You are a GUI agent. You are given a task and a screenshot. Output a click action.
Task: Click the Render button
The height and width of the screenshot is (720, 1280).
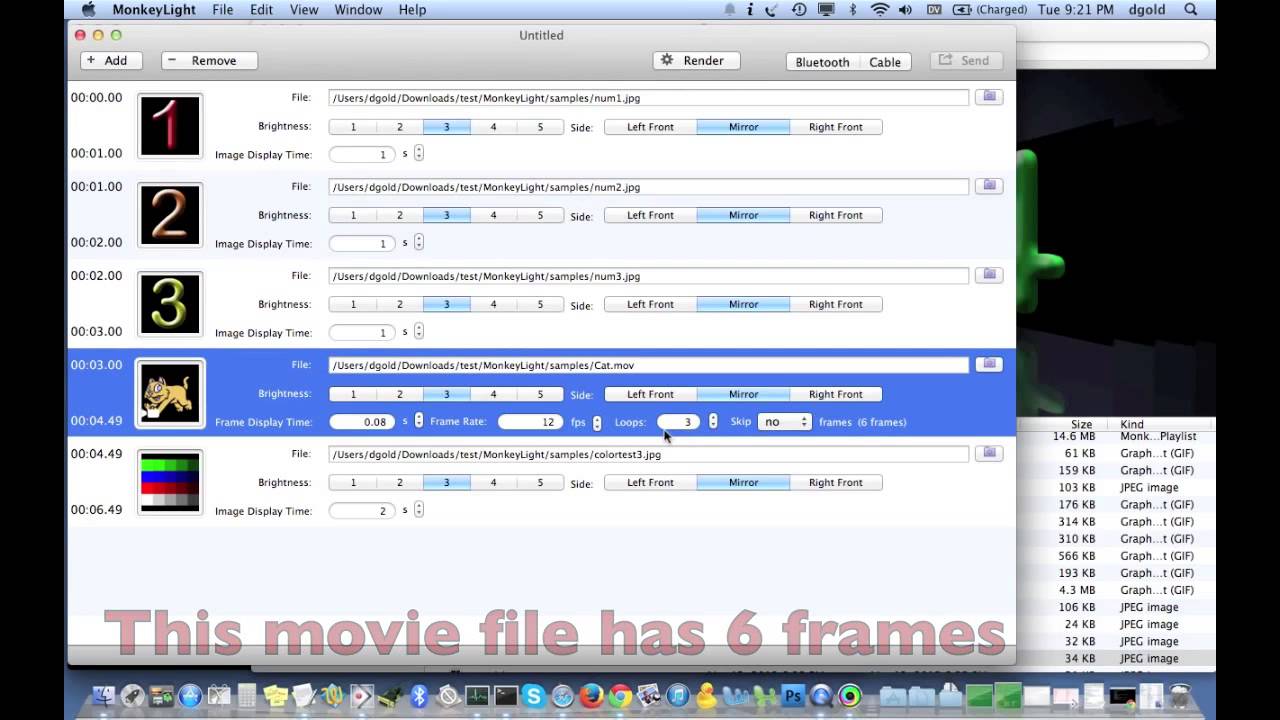click(696, 60)
